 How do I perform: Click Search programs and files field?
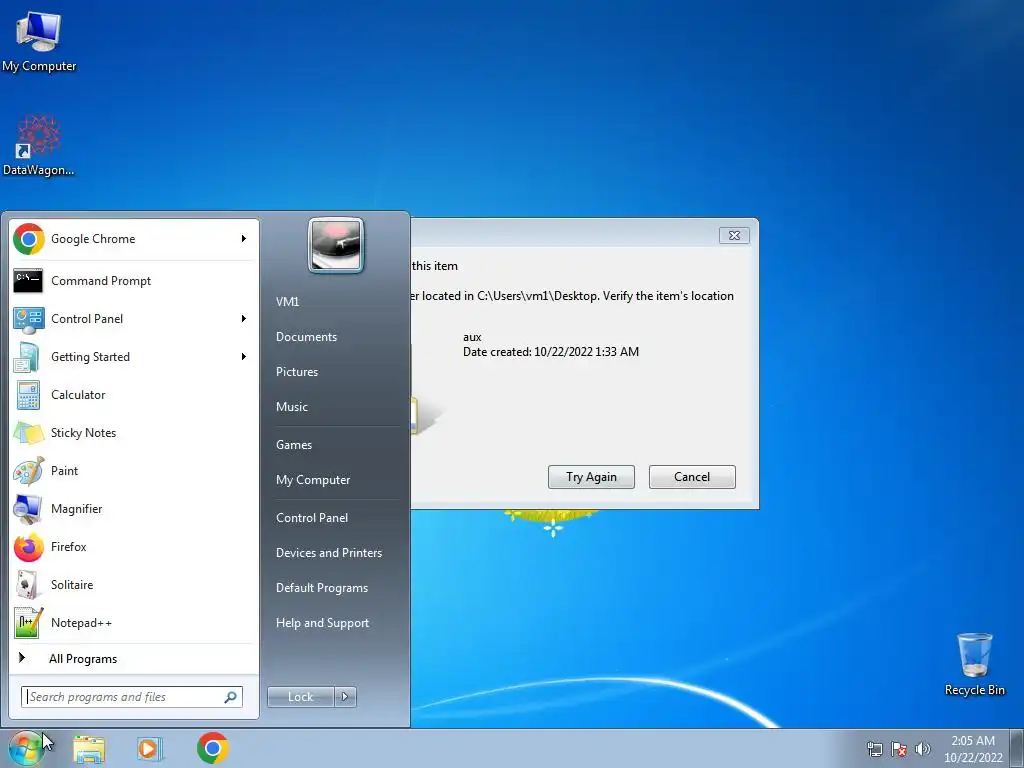point(132,697)
